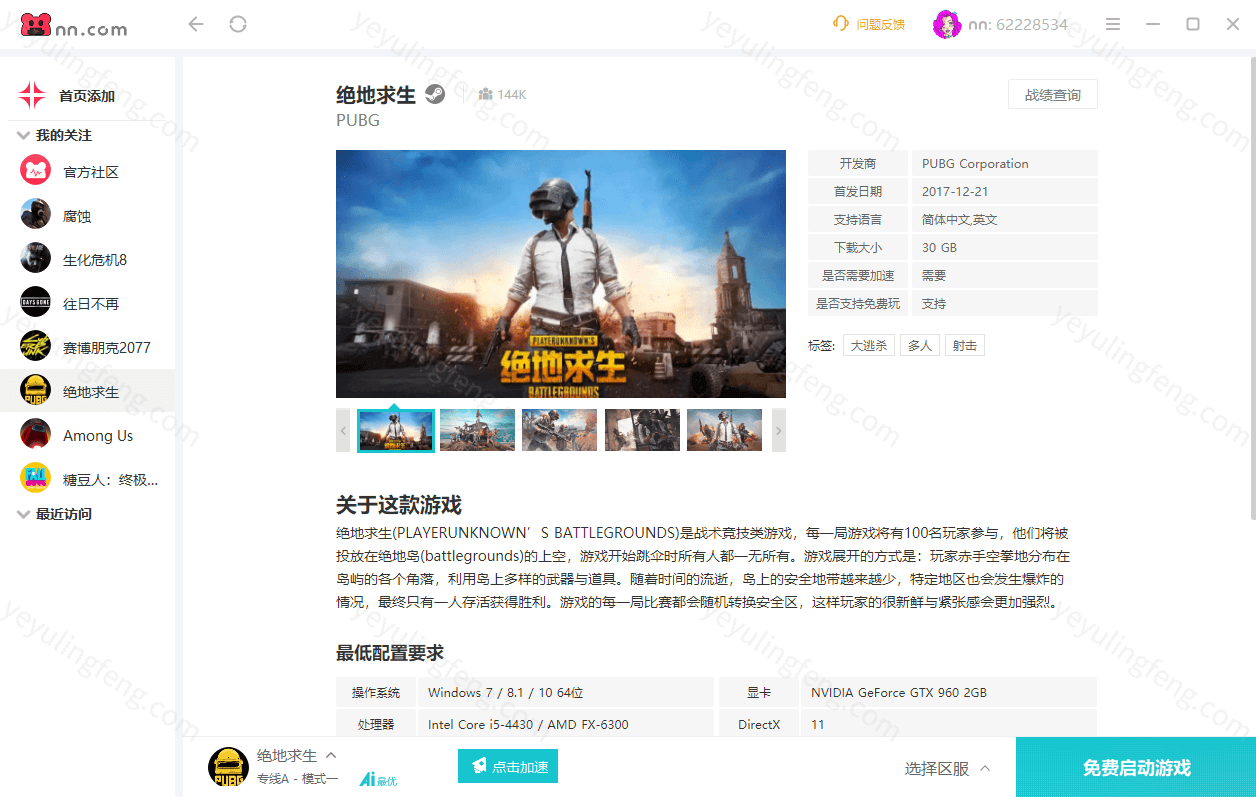Image resolution: width=1256 pixels, height=797 pixels.
Task: Select the fifth screenshot thumbnail
Action: point(724,430)
